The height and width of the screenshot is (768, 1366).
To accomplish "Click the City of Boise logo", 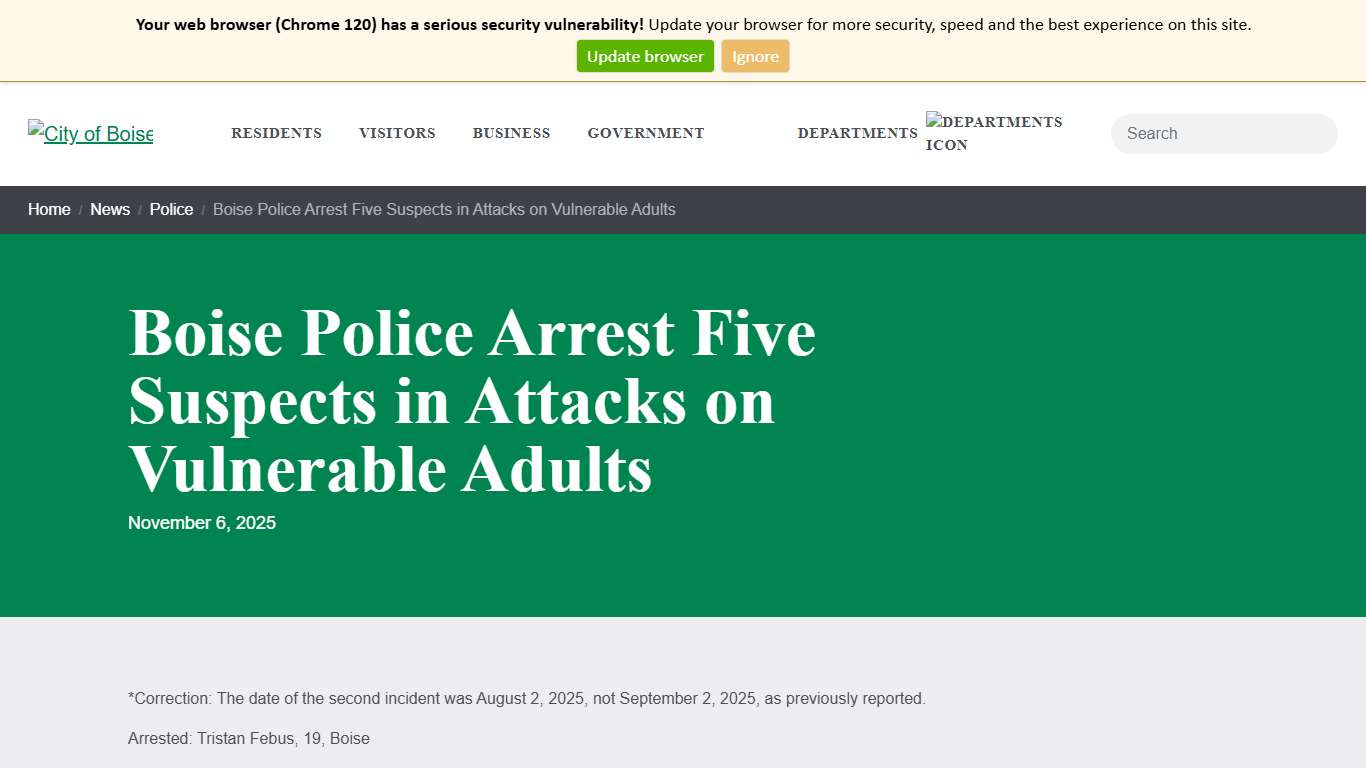I will click(90, 133).
